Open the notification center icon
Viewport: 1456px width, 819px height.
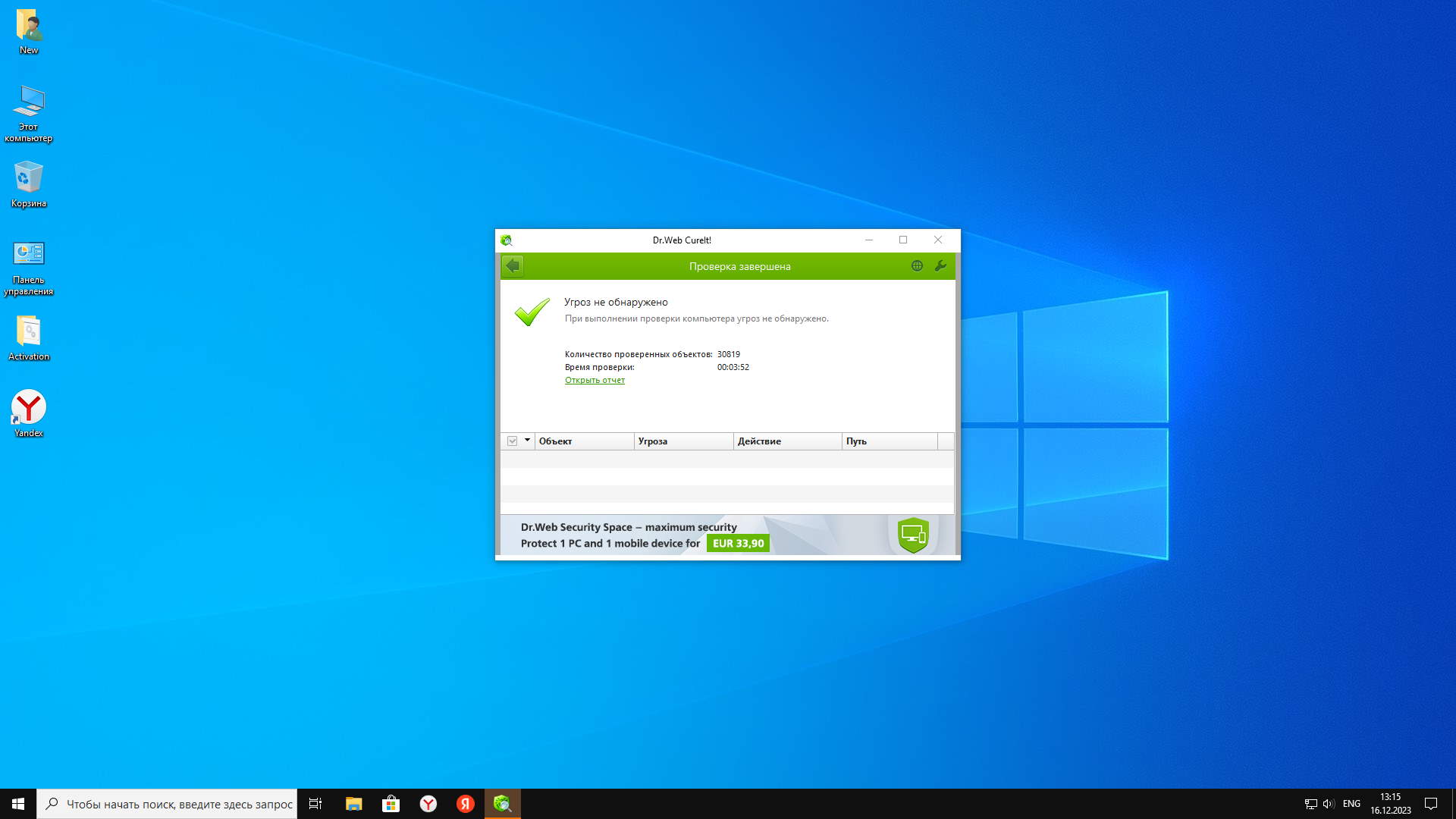(1431, 804)
